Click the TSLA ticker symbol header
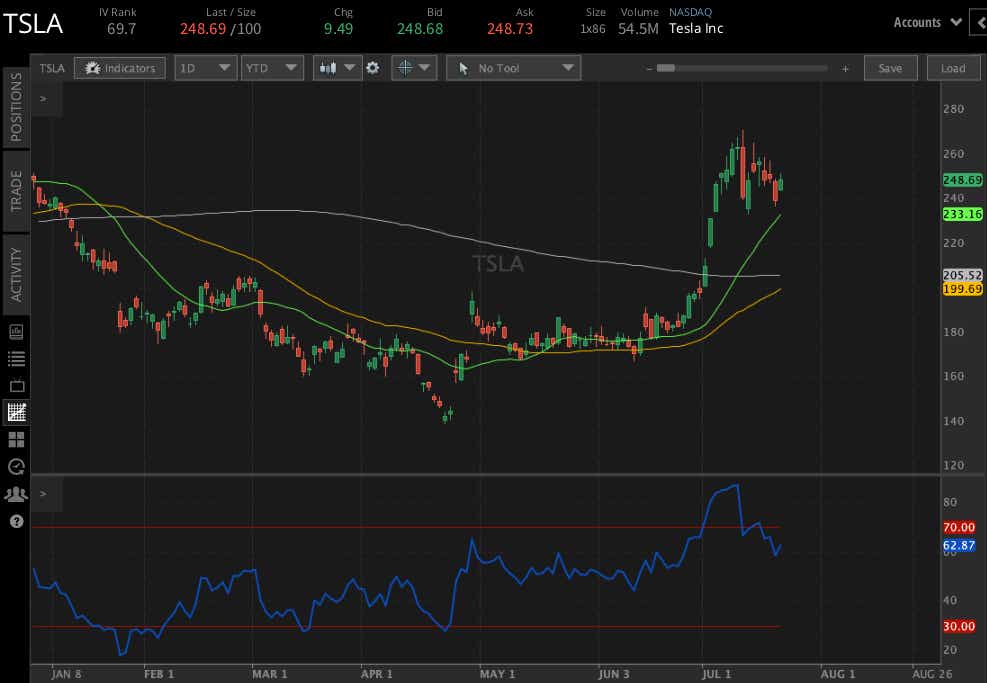 click(x=33, y=25)
